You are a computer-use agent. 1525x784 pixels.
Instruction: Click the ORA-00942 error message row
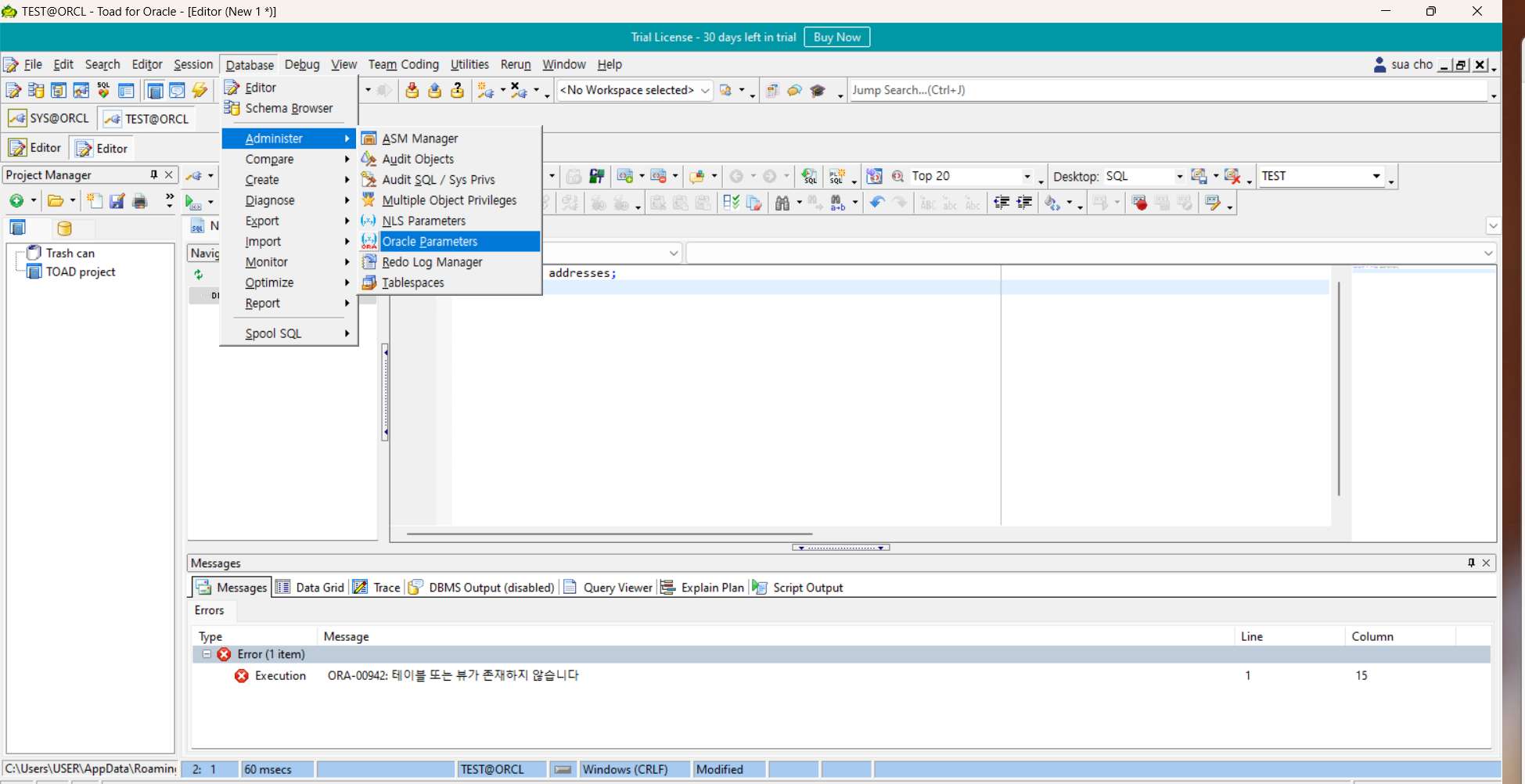[x=840, y=675]
